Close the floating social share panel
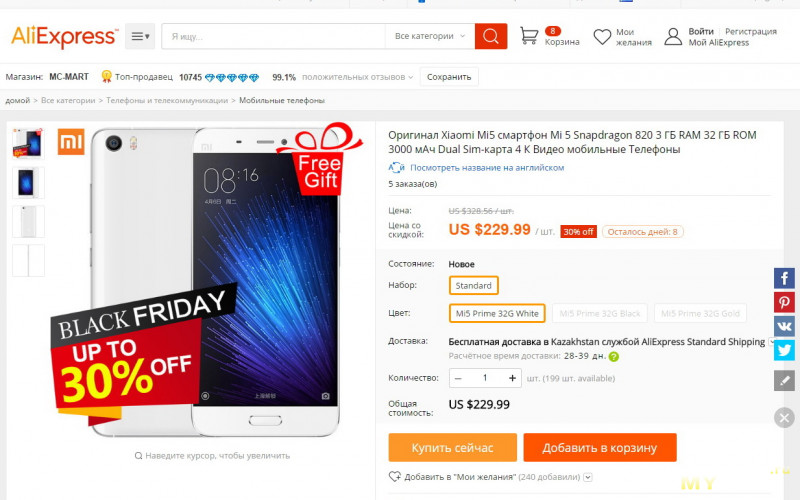Viewport: 800px width, 500px height. pos(784,418)
